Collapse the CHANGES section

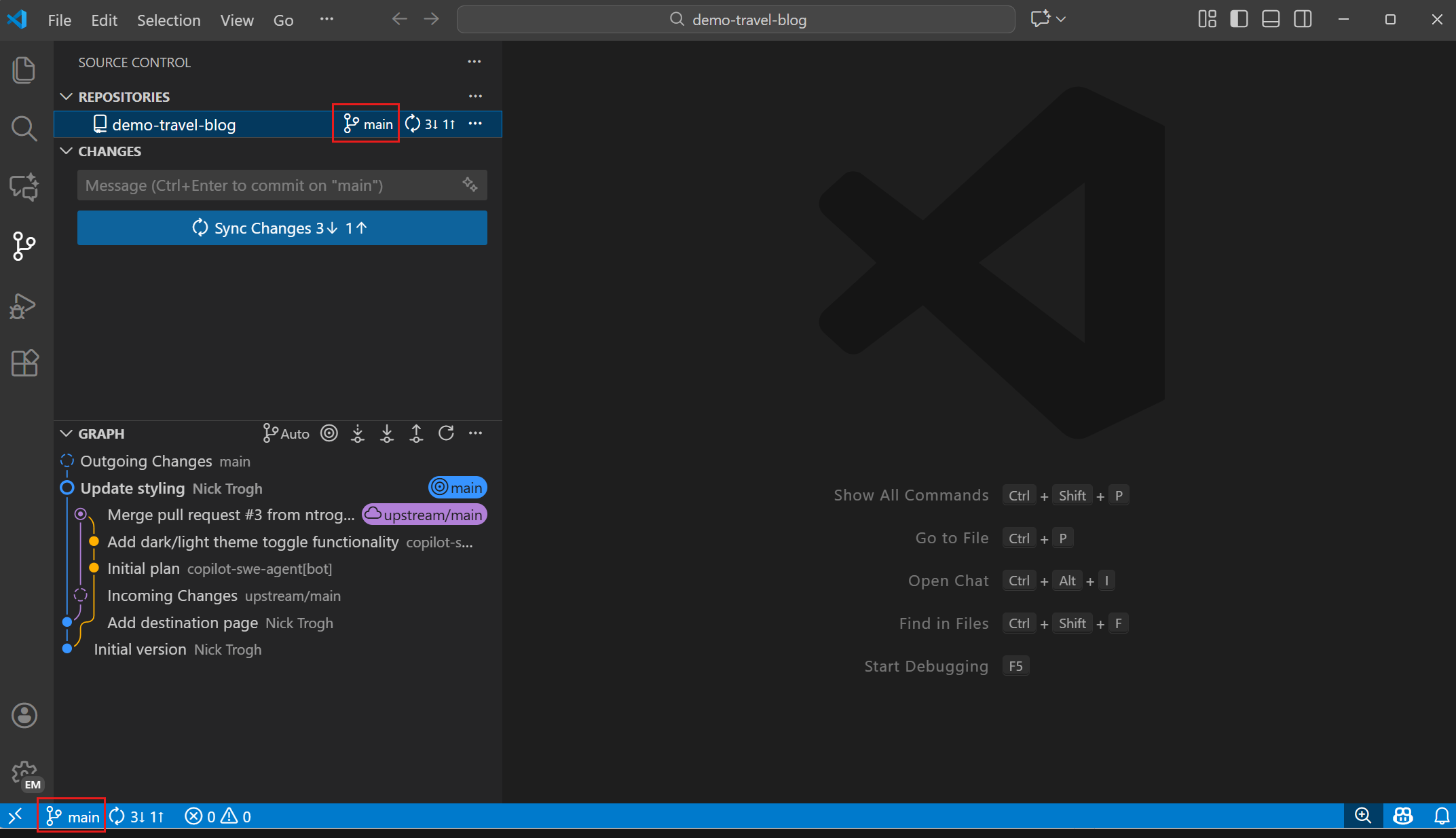point(66,151)
